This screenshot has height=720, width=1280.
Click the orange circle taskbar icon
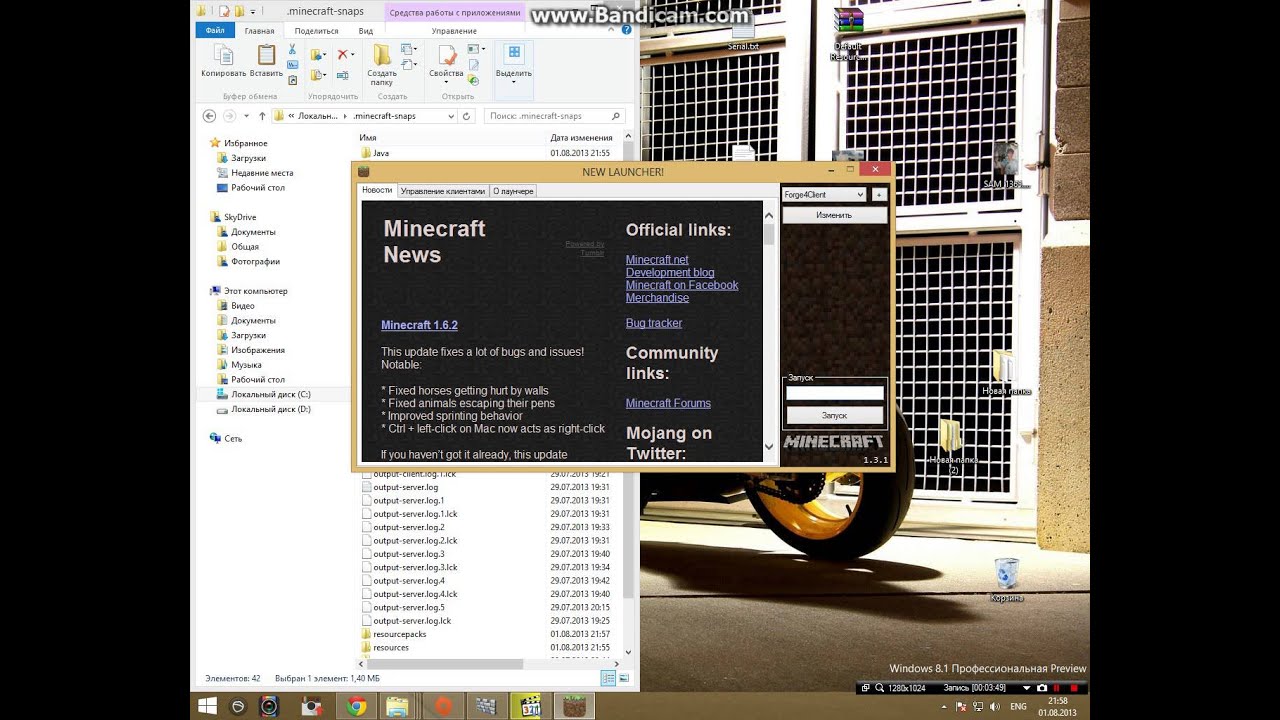[x=443, y=706]
